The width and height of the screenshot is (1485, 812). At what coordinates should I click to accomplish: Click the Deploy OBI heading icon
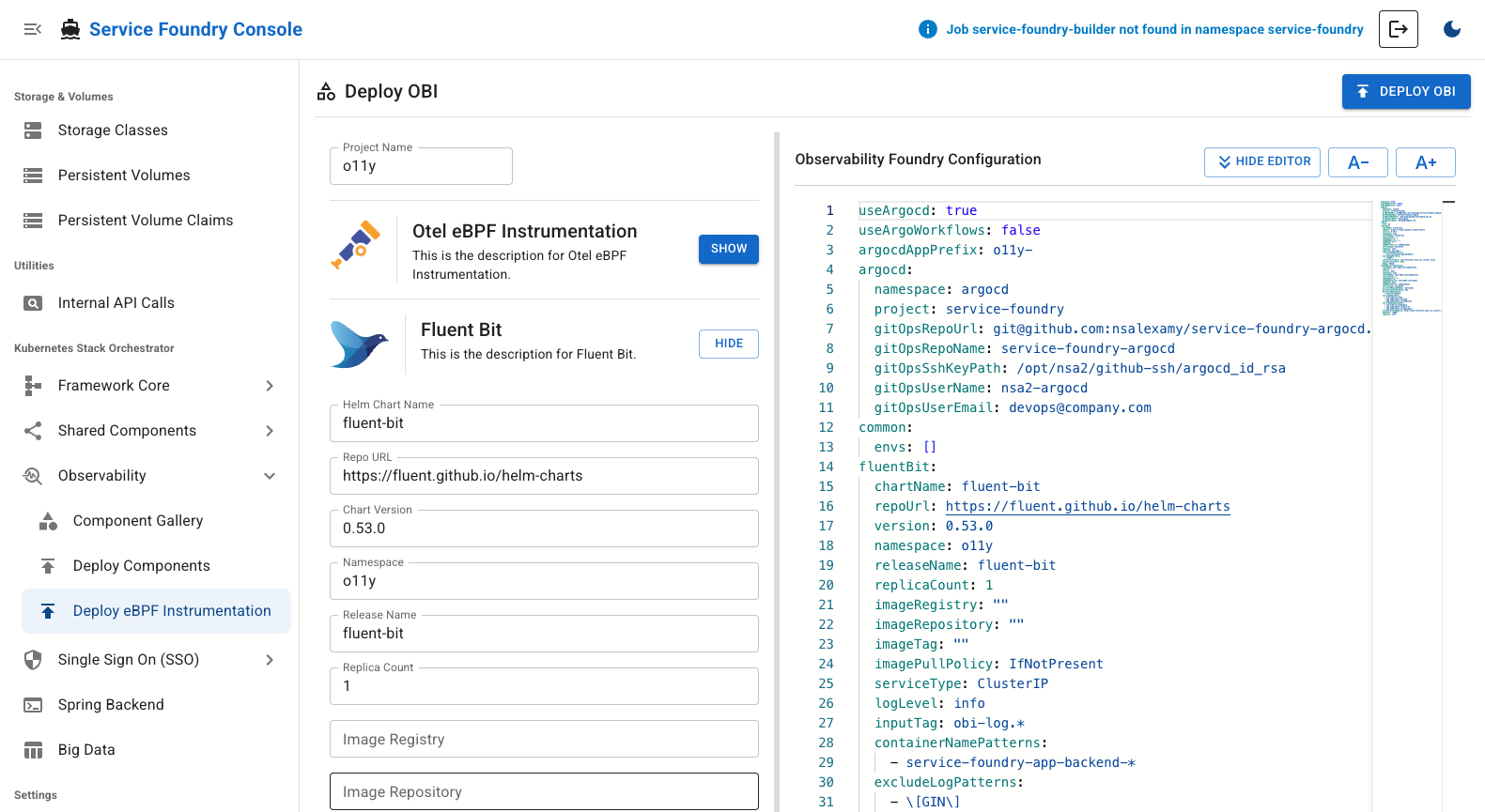[326, 91]
